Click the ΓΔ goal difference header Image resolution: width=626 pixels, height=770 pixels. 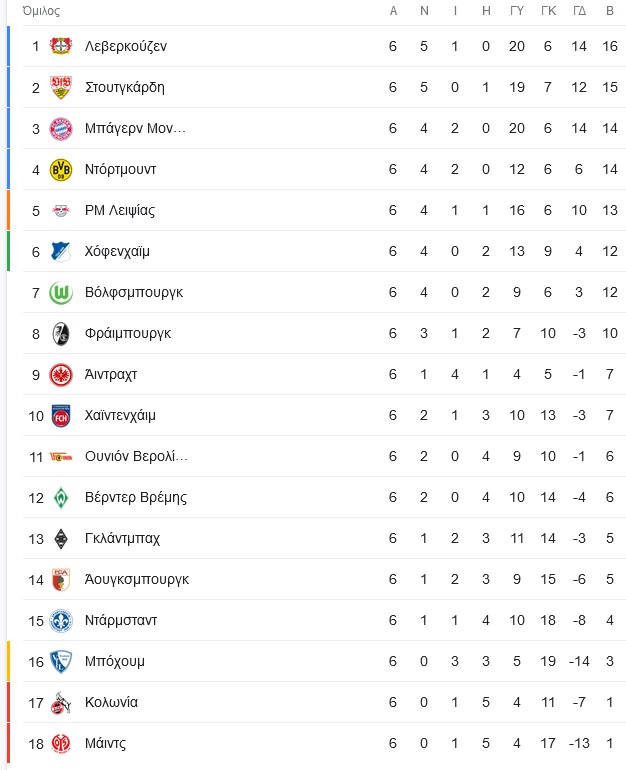point(579,11)
